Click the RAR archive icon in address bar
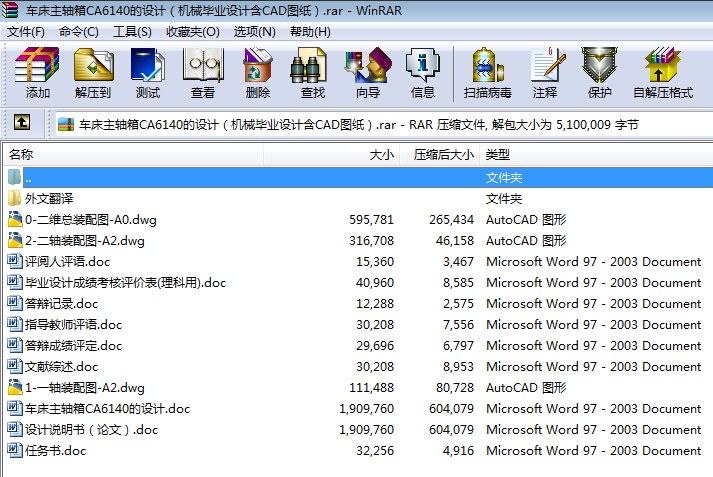Viewport: 713px width, 477px height. click(x=66, y=124)
